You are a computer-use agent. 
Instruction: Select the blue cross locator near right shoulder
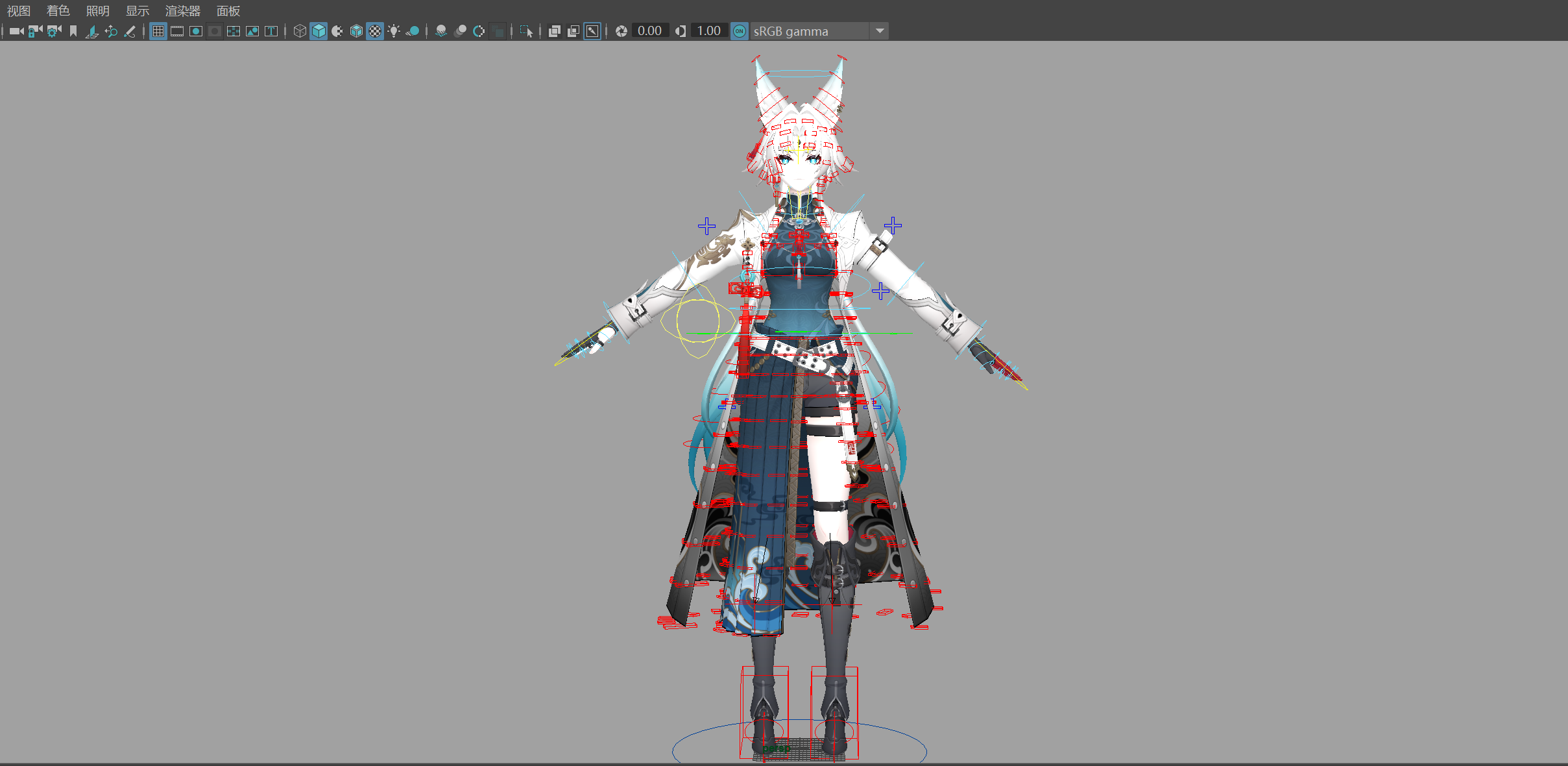tap(893, 225)
